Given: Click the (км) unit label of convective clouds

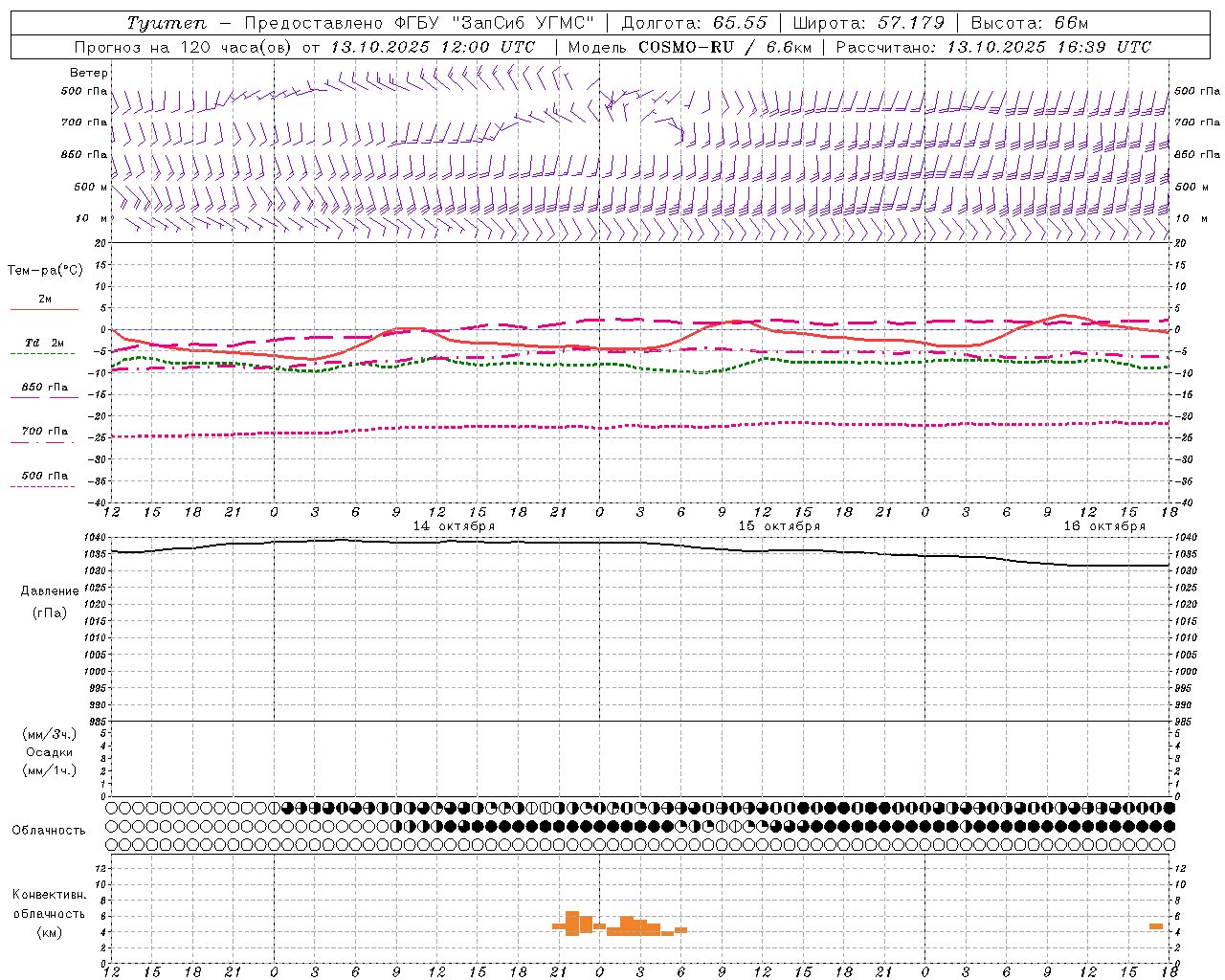Looking at the screenshot, I should click(50, 932).
